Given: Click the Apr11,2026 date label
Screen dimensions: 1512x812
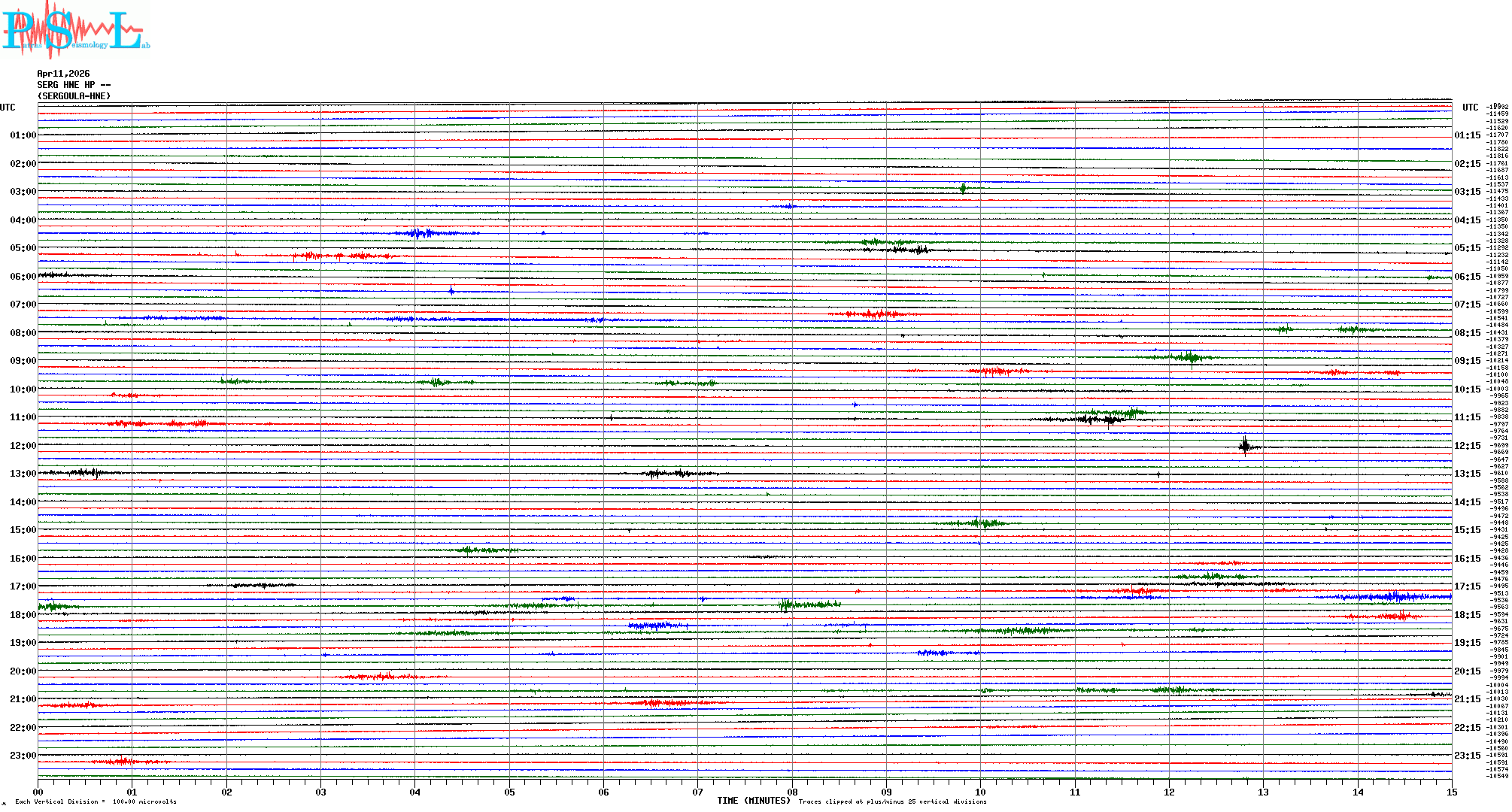Looking at the screenshot, I should (63, 74).
